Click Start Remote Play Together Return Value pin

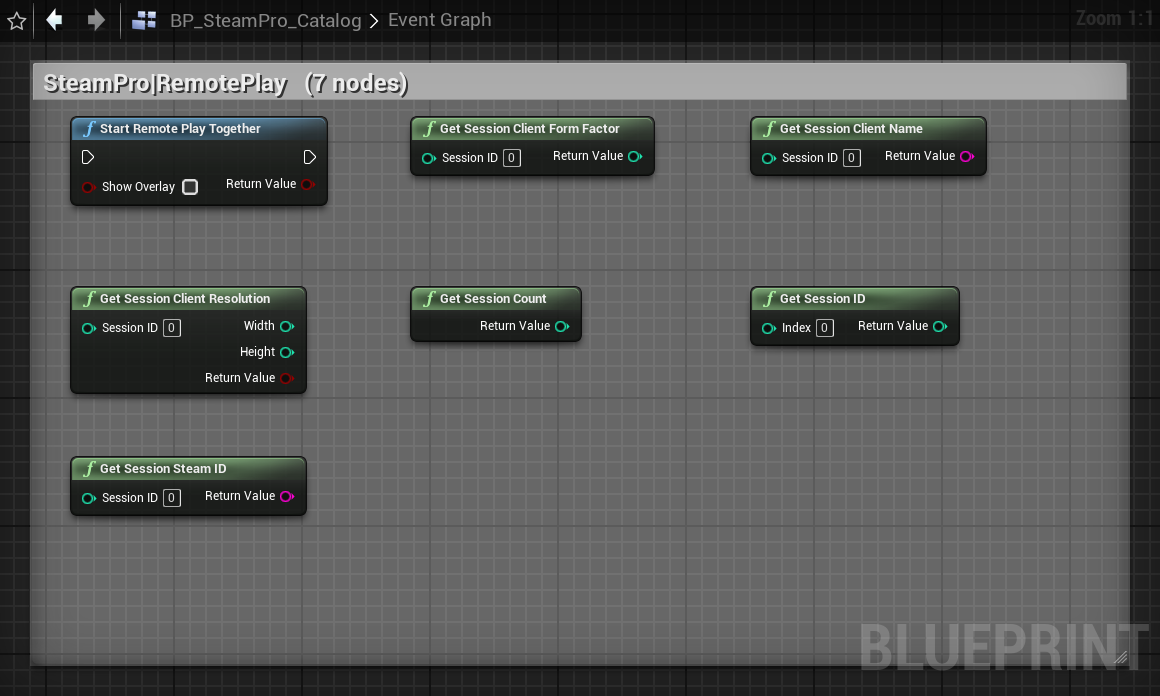(308, 184)
